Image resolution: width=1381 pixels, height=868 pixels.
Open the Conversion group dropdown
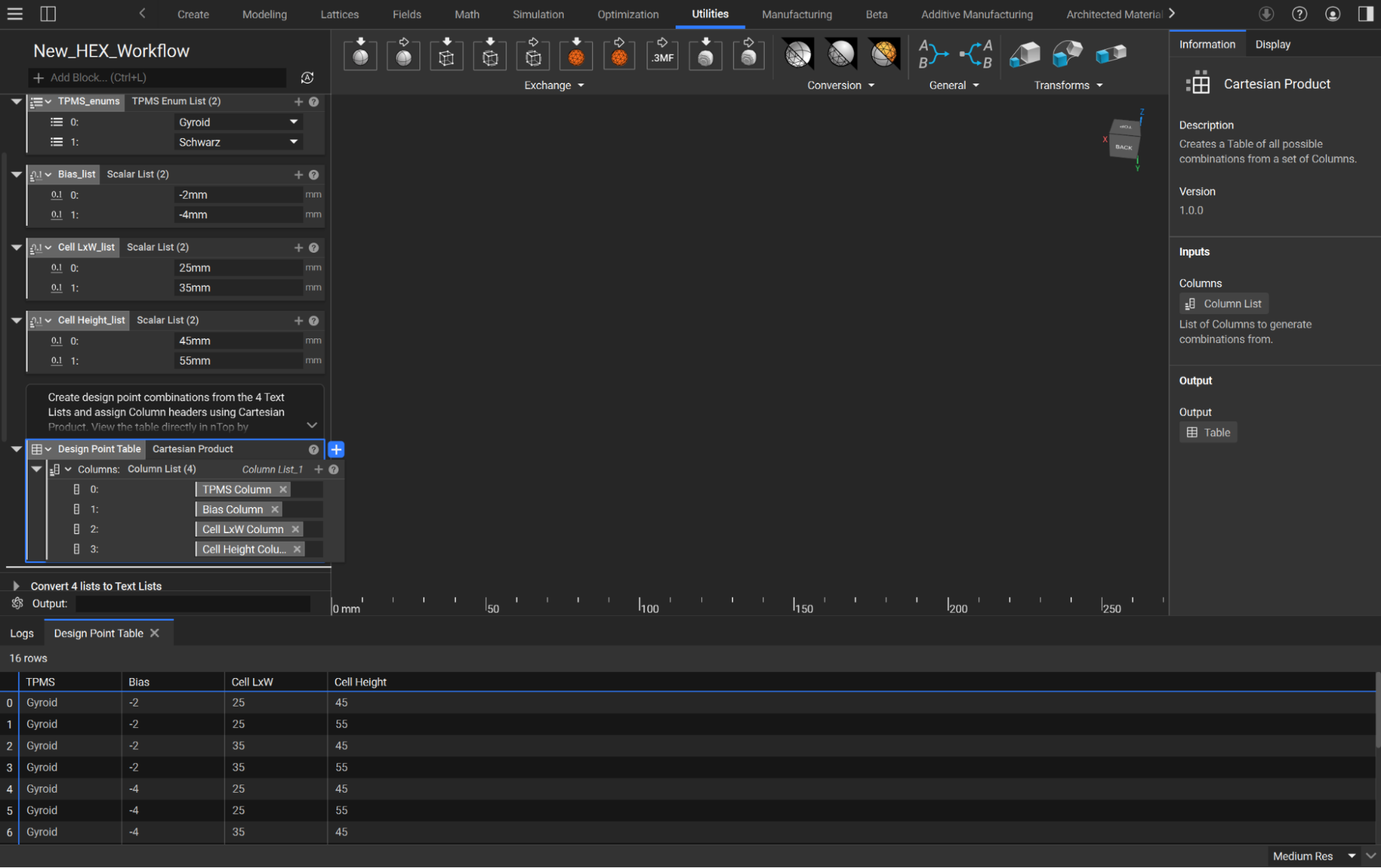[x=841, y=86]
